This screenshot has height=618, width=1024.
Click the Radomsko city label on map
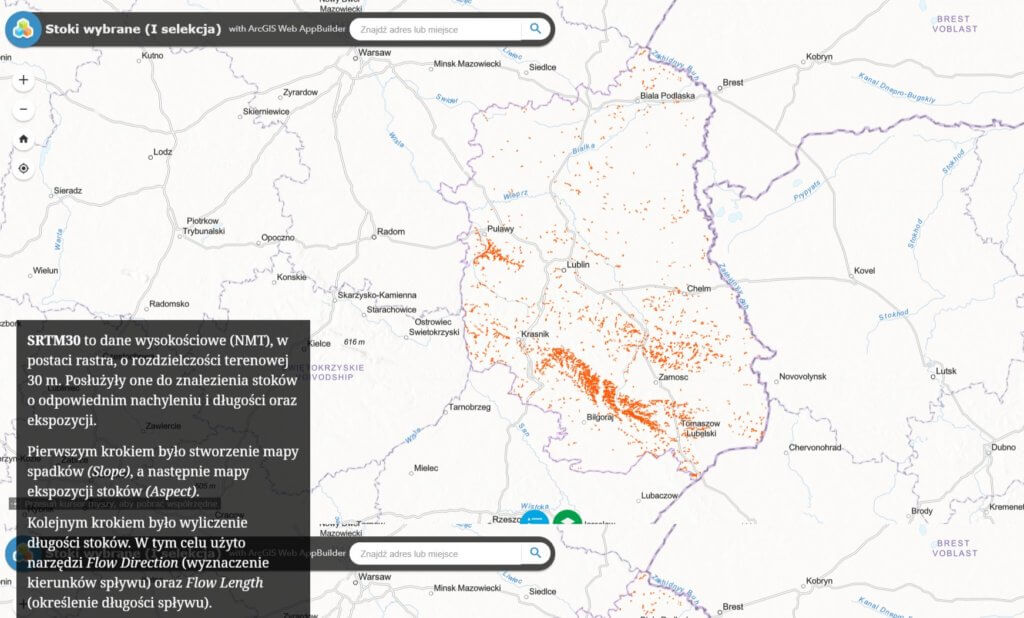tap(169, 304)
